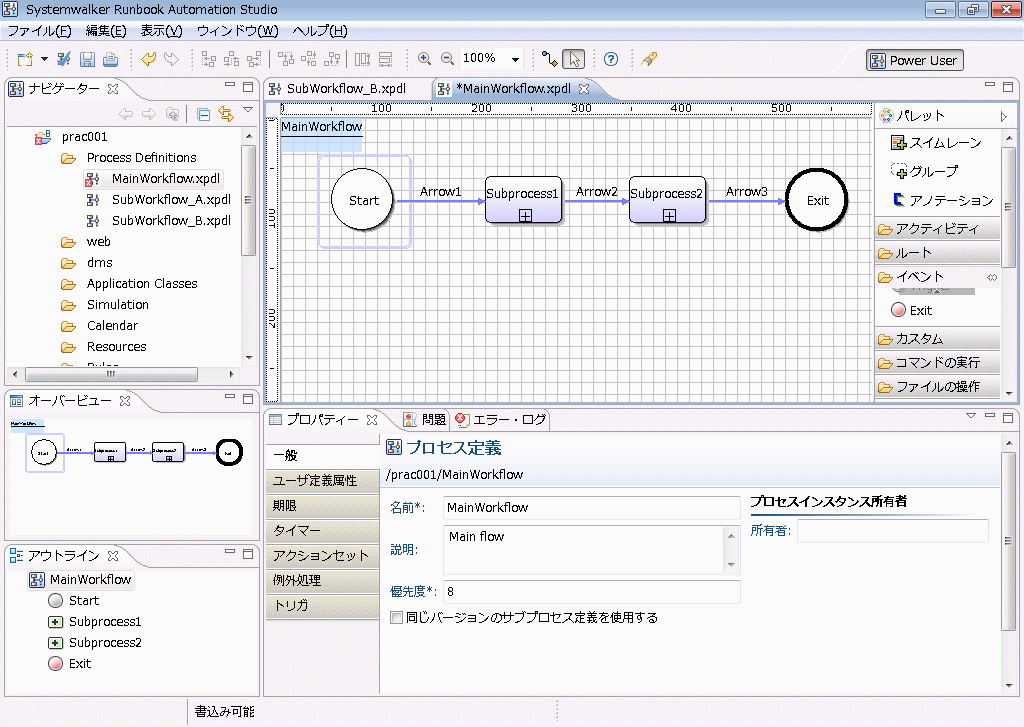This screenshot has height=727, width=1024.
Task: Click the Calendar folder icon
Action: pyautogui.click(x=69, y=326)
